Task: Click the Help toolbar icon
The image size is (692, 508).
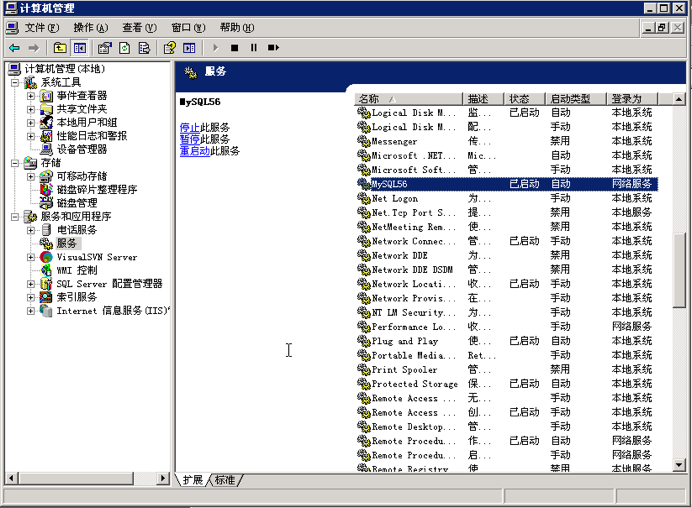Action: 169,48
